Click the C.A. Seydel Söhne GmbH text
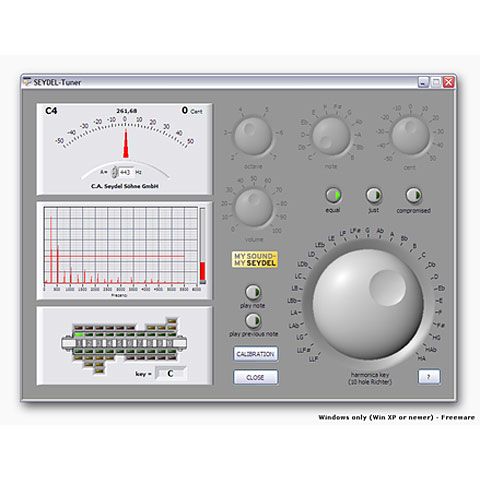This screenshot has width=480, height=480. (124, 186)
